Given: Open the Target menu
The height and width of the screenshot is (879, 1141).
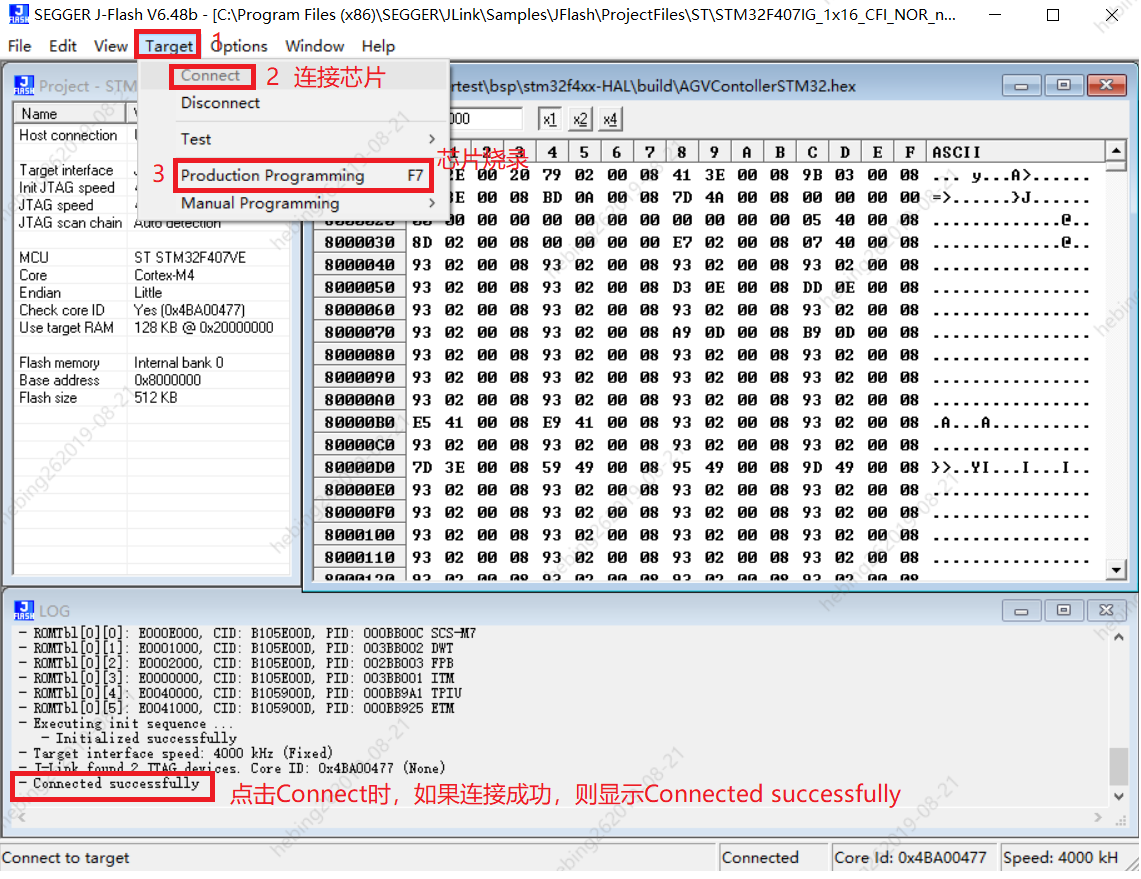Looking at the screenshot, I should pyautogui.click(x=169, y=46).
